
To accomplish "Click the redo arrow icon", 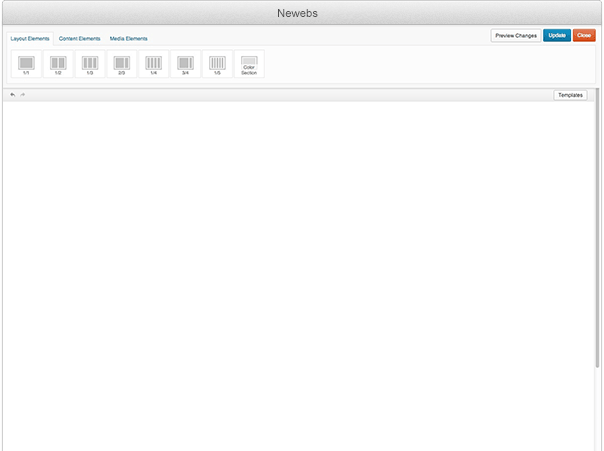I will (x=23, y=95).
